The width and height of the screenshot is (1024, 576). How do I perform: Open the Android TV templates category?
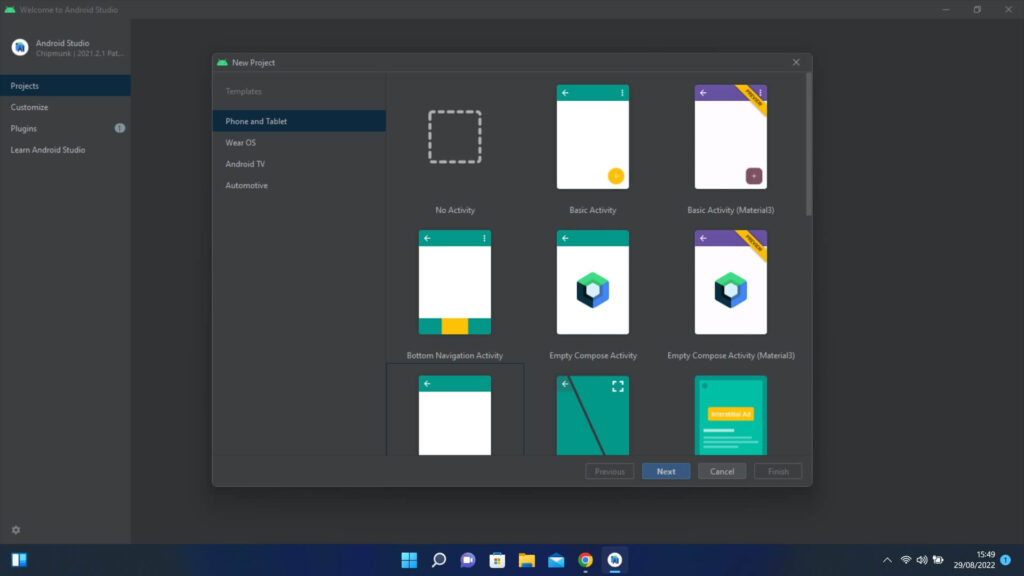(299, 164)
